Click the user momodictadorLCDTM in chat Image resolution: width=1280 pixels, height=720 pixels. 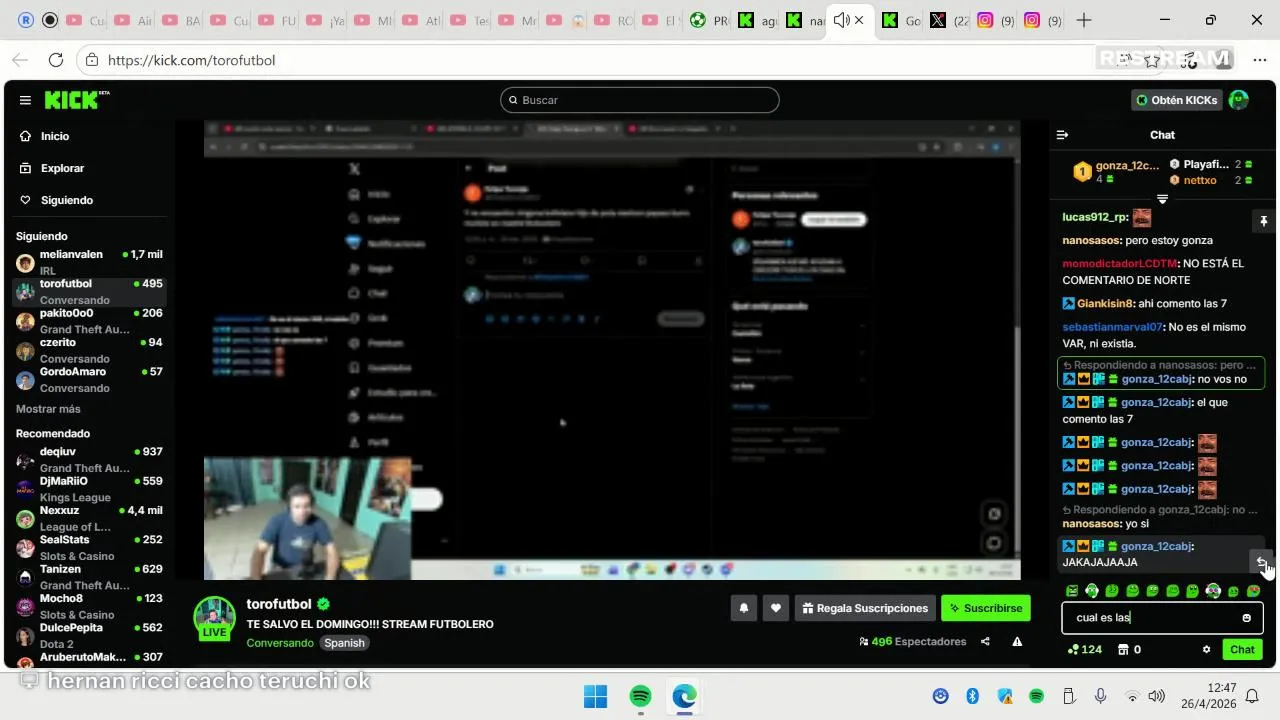1119,264
